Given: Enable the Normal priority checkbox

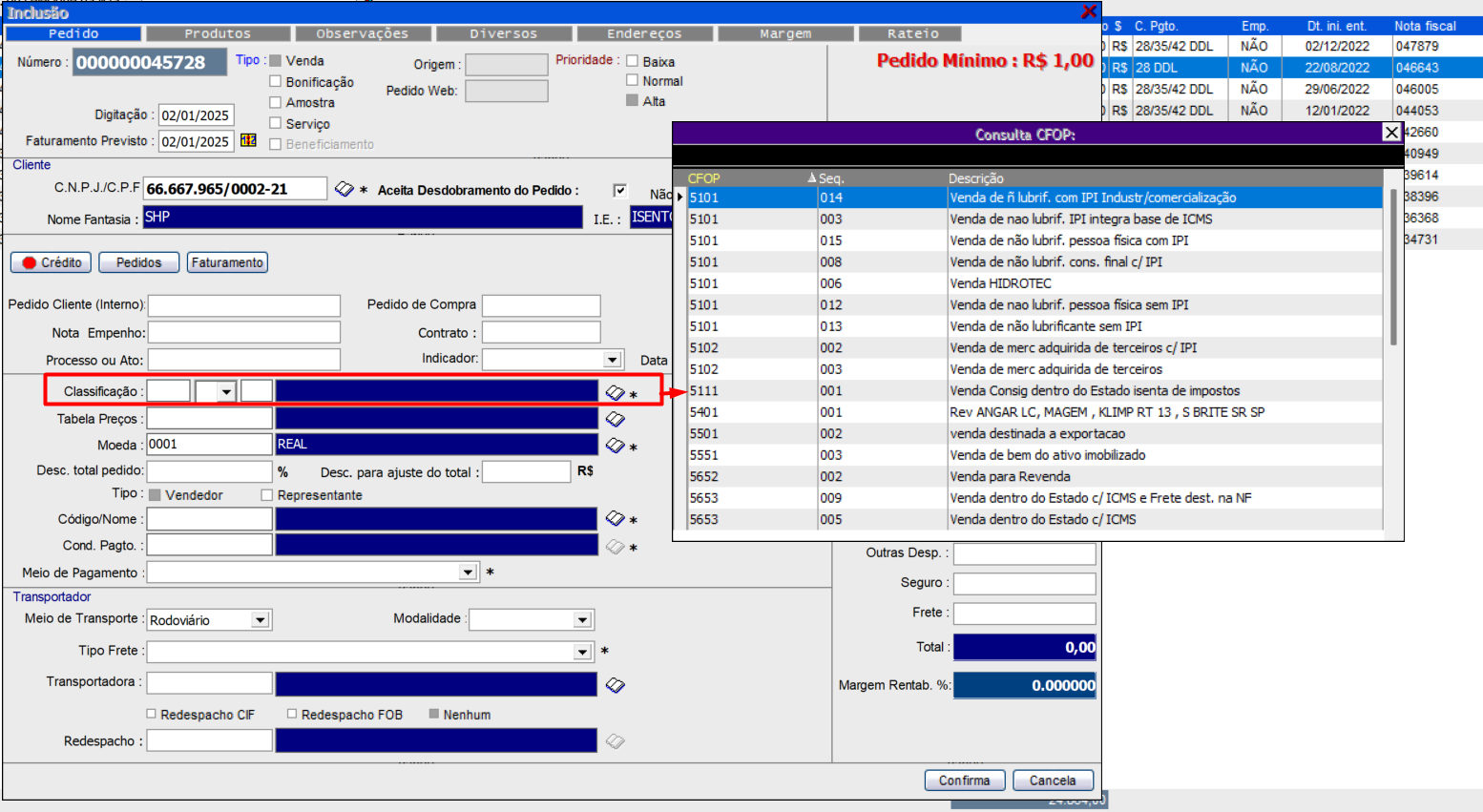Looking at the screenshot, I should (632, 81).
